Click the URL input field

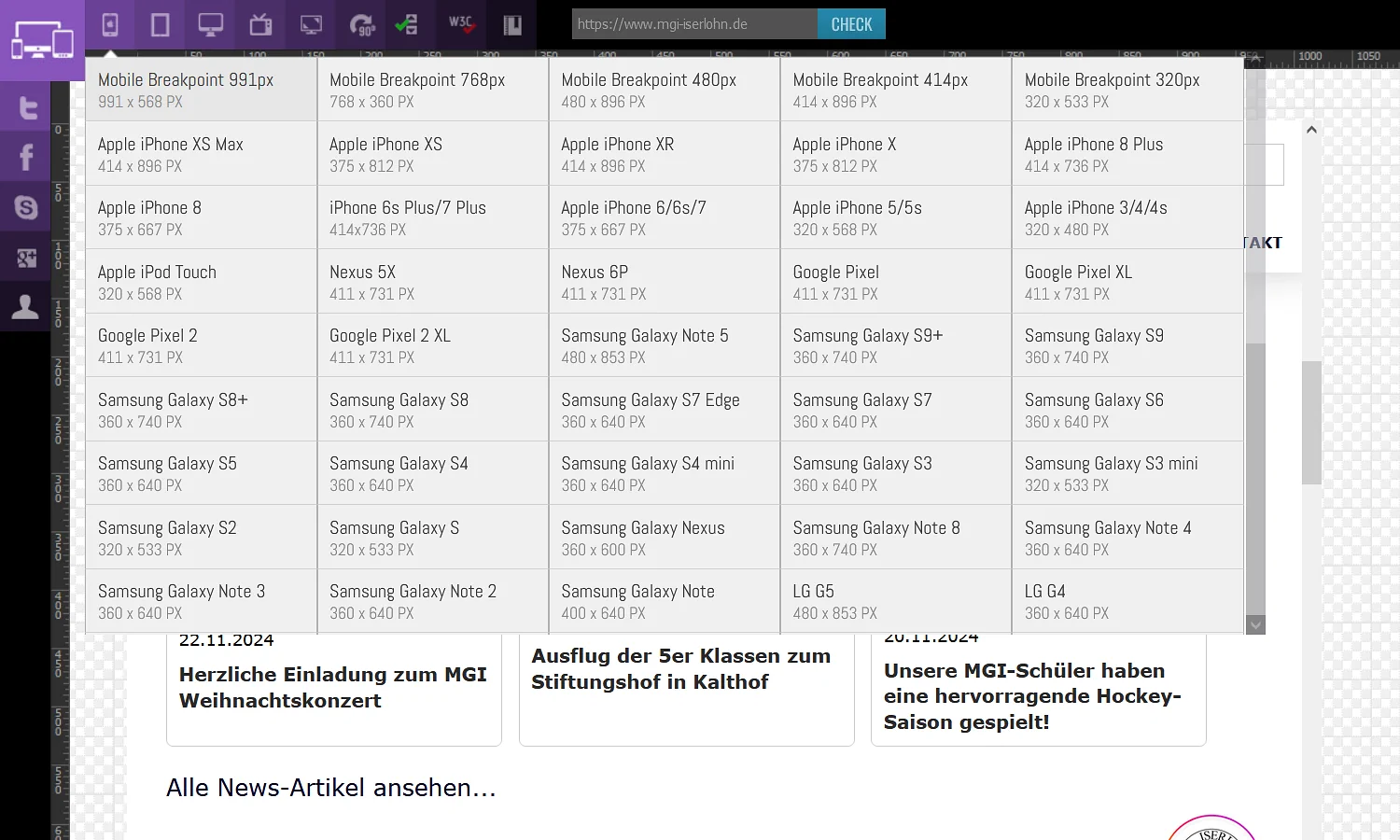click(x=695, y=24)
